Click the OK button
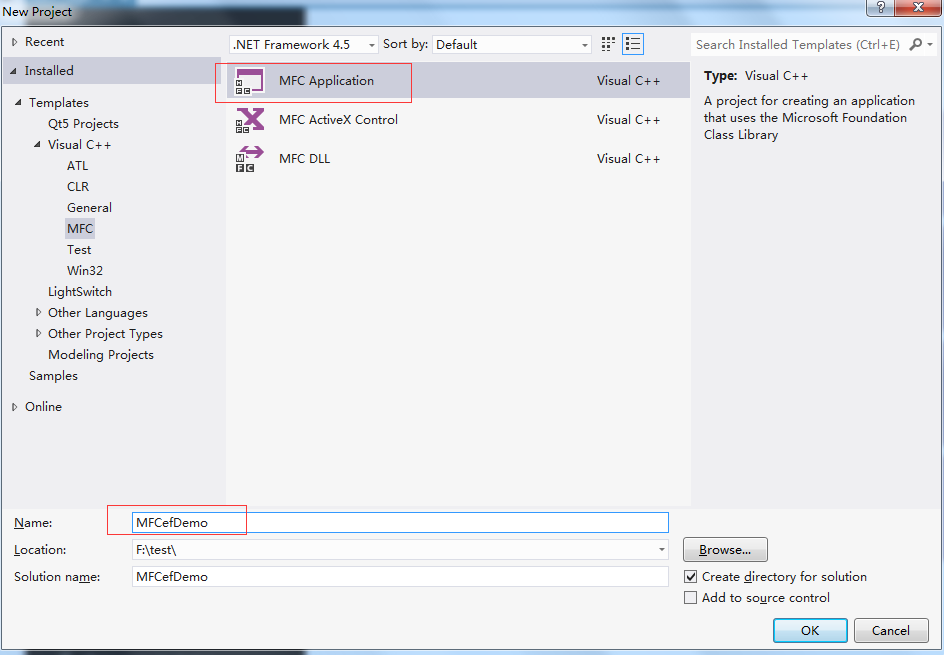This screenshot has width=944, height=655. pos(810,630)
